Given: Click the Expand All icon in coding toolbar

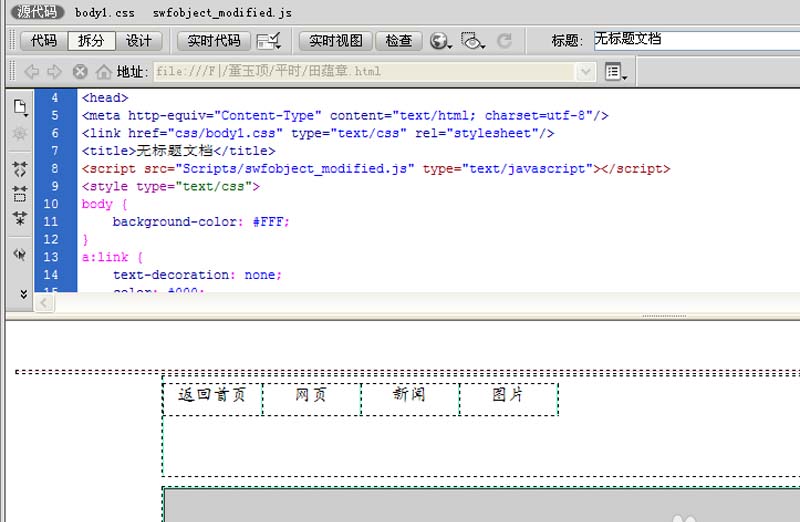Looking at the screenshot, I should click(20, 218).
